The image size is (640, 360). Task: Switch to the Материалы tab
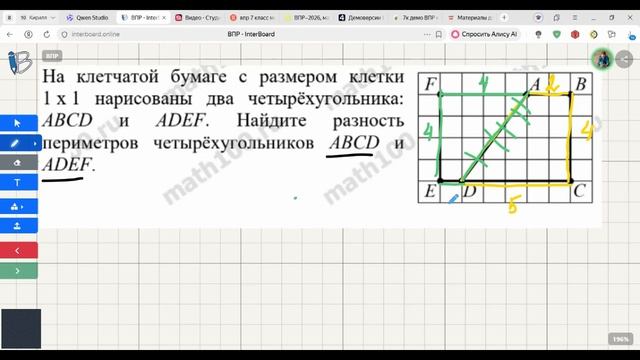(x=469, y=18)
